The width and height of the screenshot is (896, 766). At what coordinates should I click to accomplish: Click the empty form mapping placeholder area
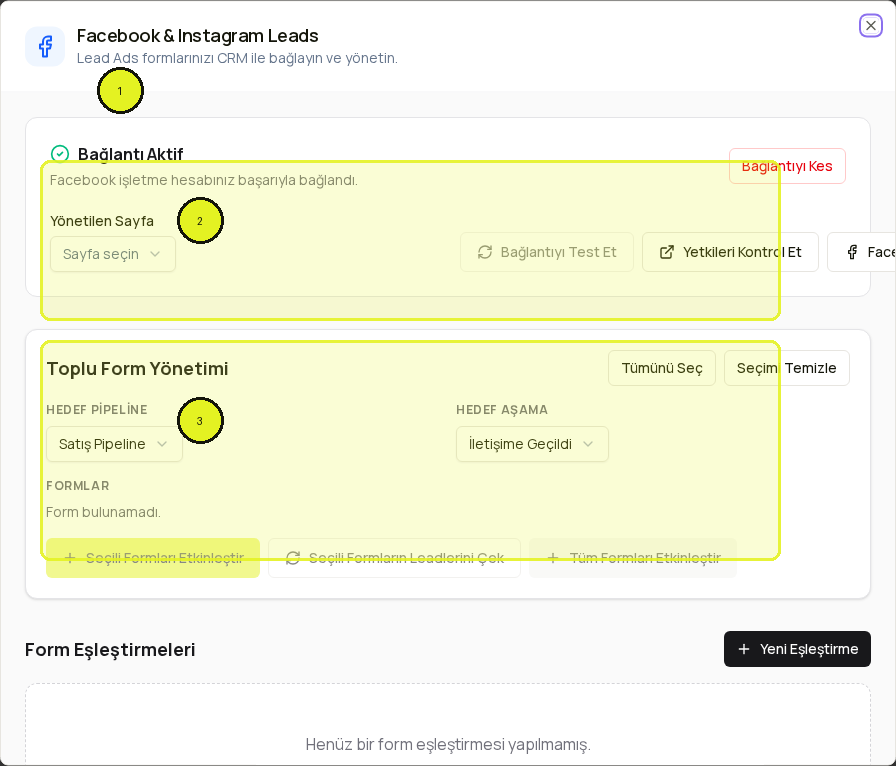click(448, 725)
